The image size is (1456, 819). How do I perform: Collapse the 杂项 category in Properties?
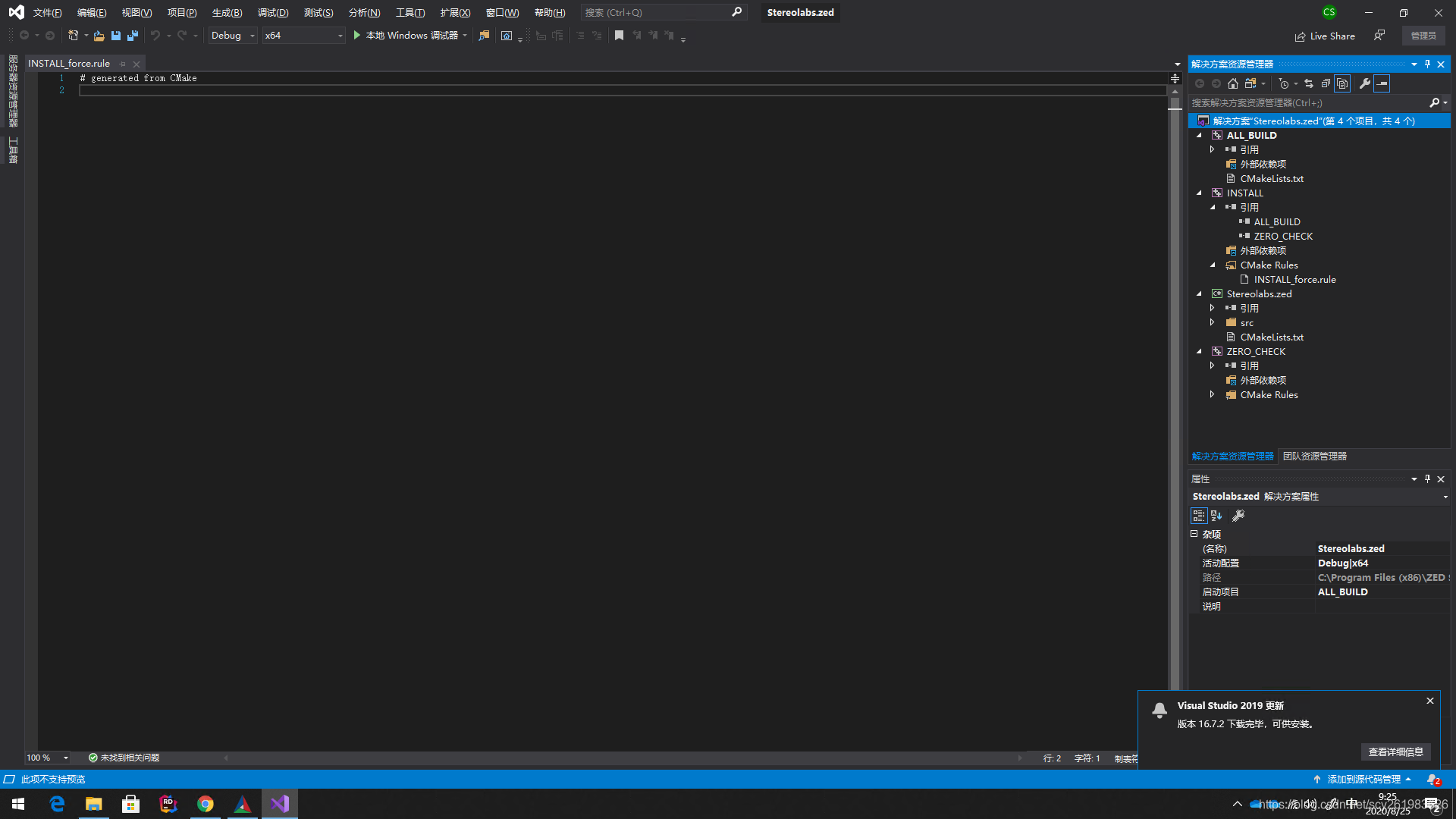pyautogui.click(x=1194, y=534)
